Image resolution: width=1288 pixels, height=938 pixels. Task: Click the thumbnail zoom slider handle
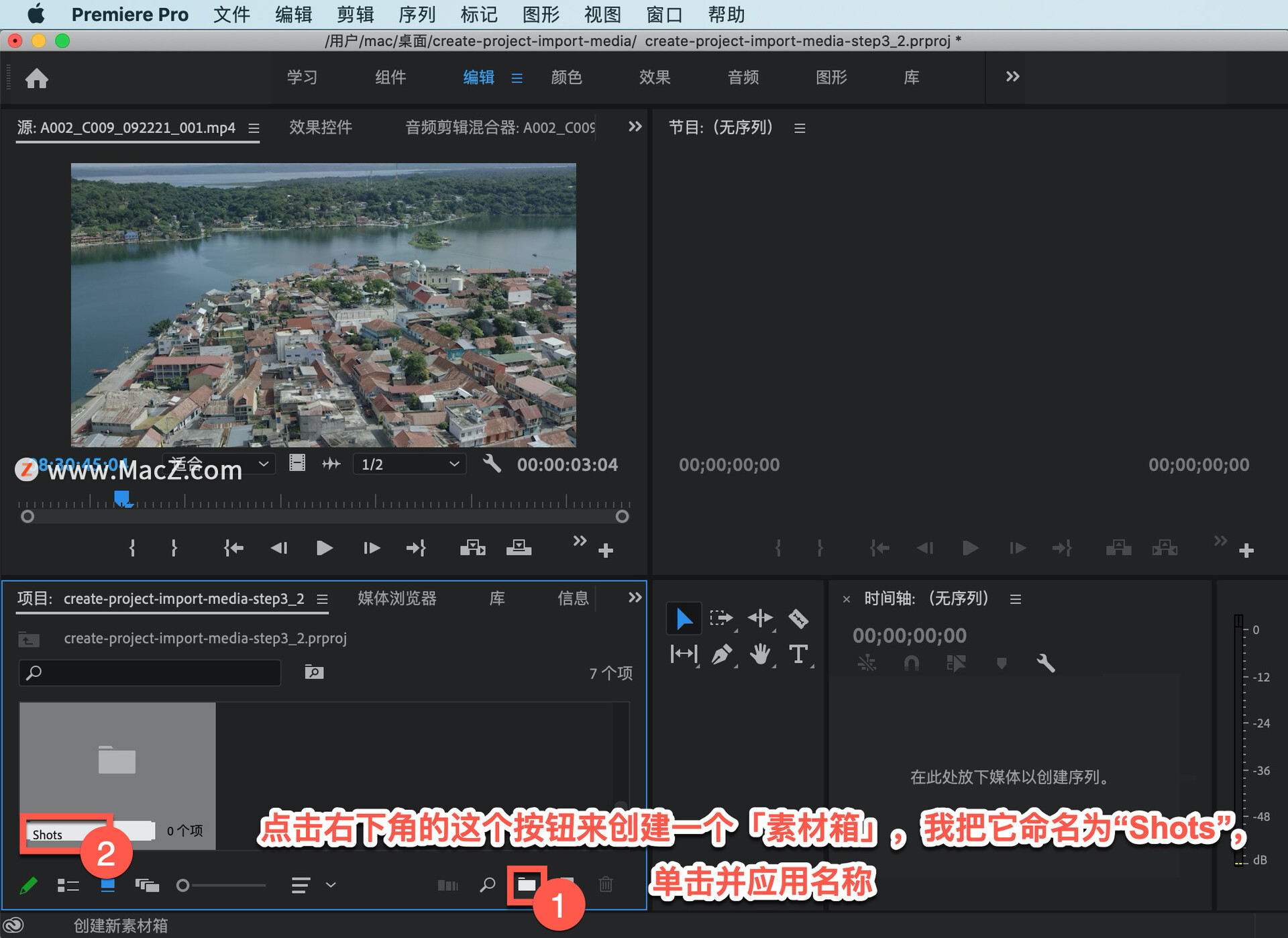tap(182, 886)
